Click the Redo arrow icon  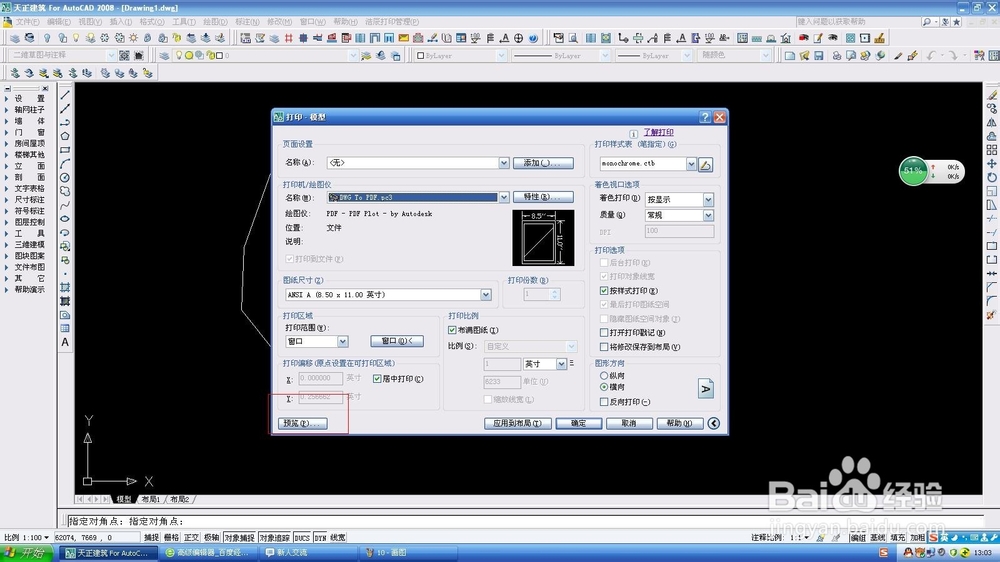952,55
